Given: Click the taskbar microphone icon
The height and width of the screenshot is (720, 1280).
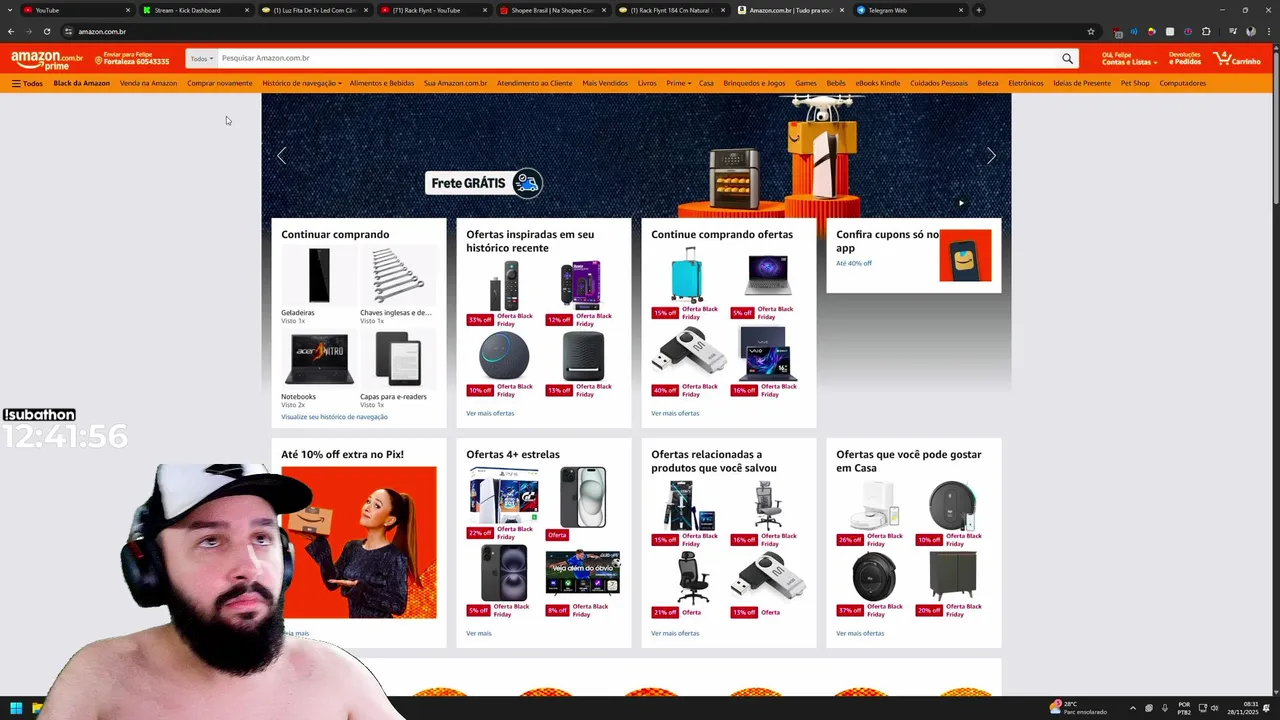Looking at the screenshot, I should click(x=1164, y=708).
